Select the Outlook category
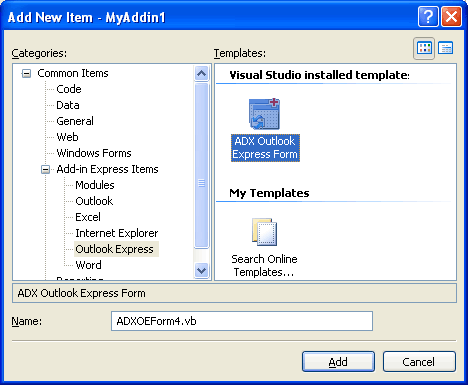This screenshot has height=385, width=468. tap(94, 201)
